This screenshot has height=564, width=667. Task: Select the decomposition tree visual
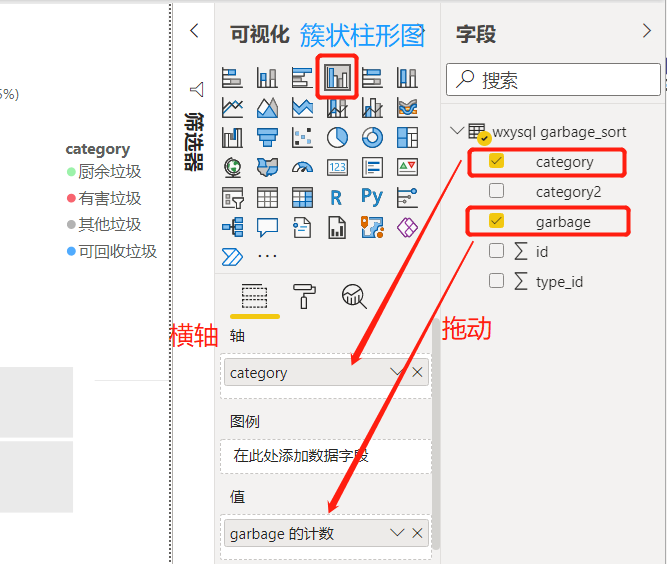[x=232, y=227]
